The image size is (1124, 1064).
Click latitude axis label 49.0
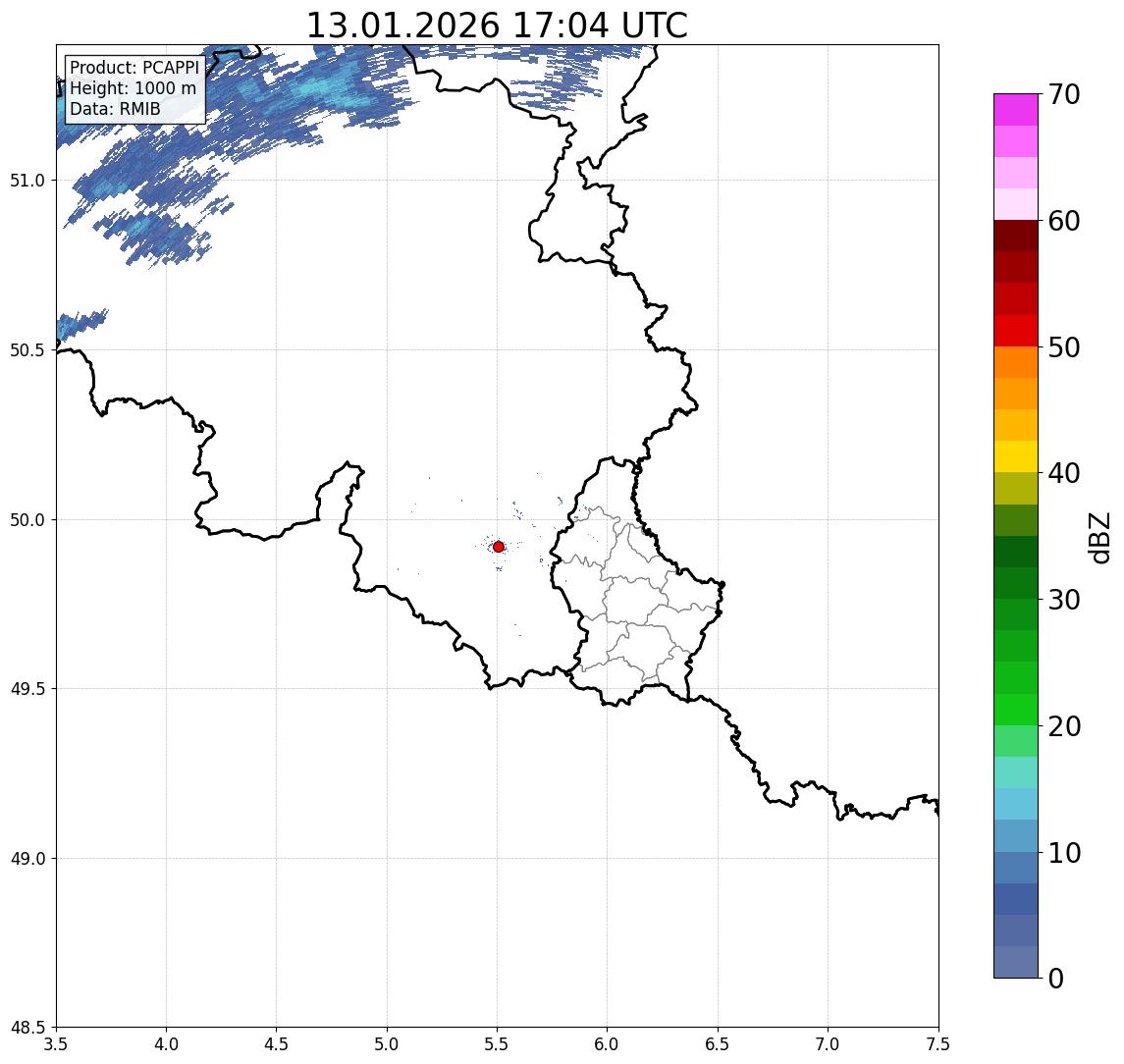27,858
